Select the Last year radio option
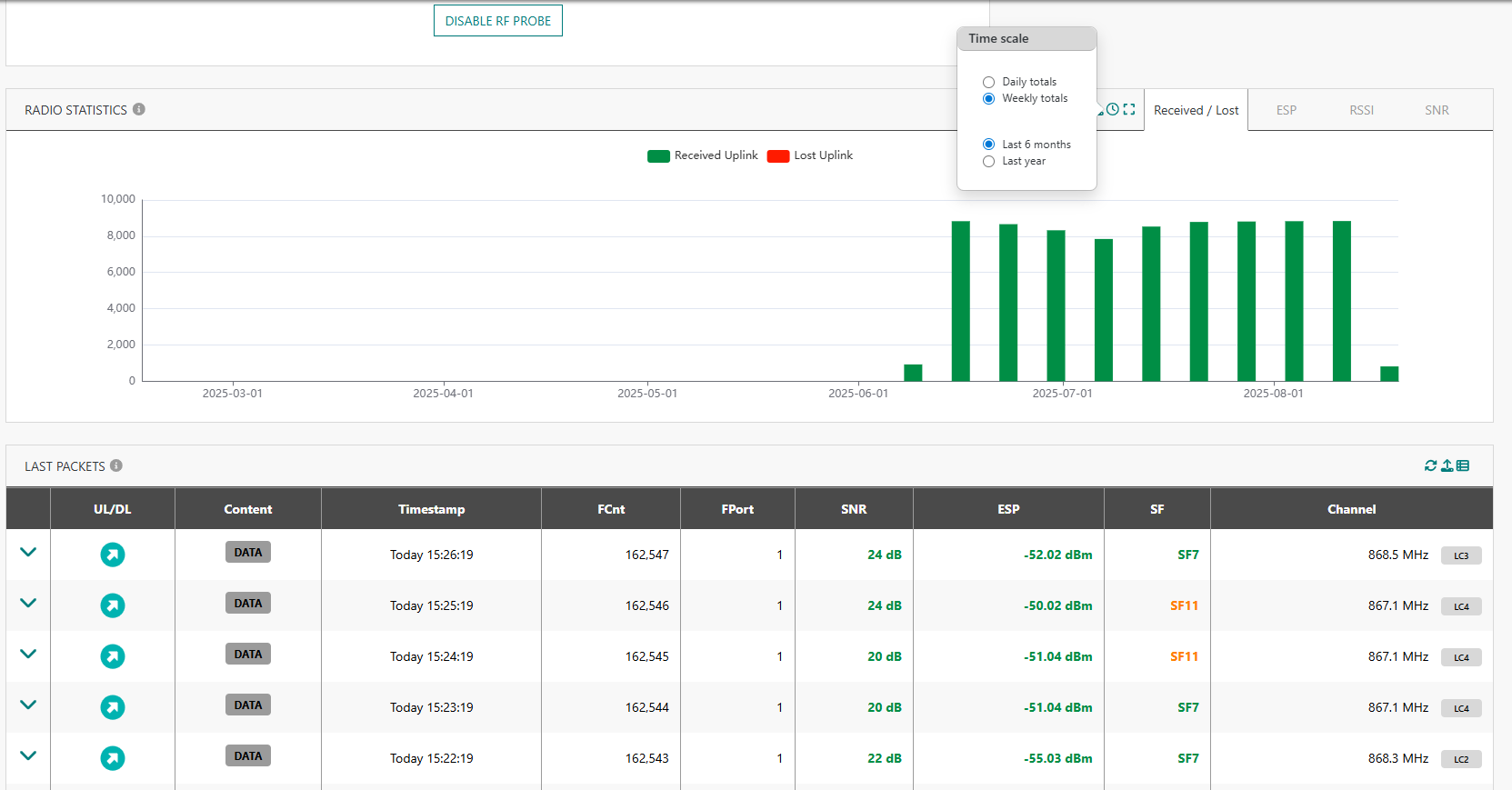This screenshot has width=1512, height=790. pyautogui.click(x=988, y=161)
